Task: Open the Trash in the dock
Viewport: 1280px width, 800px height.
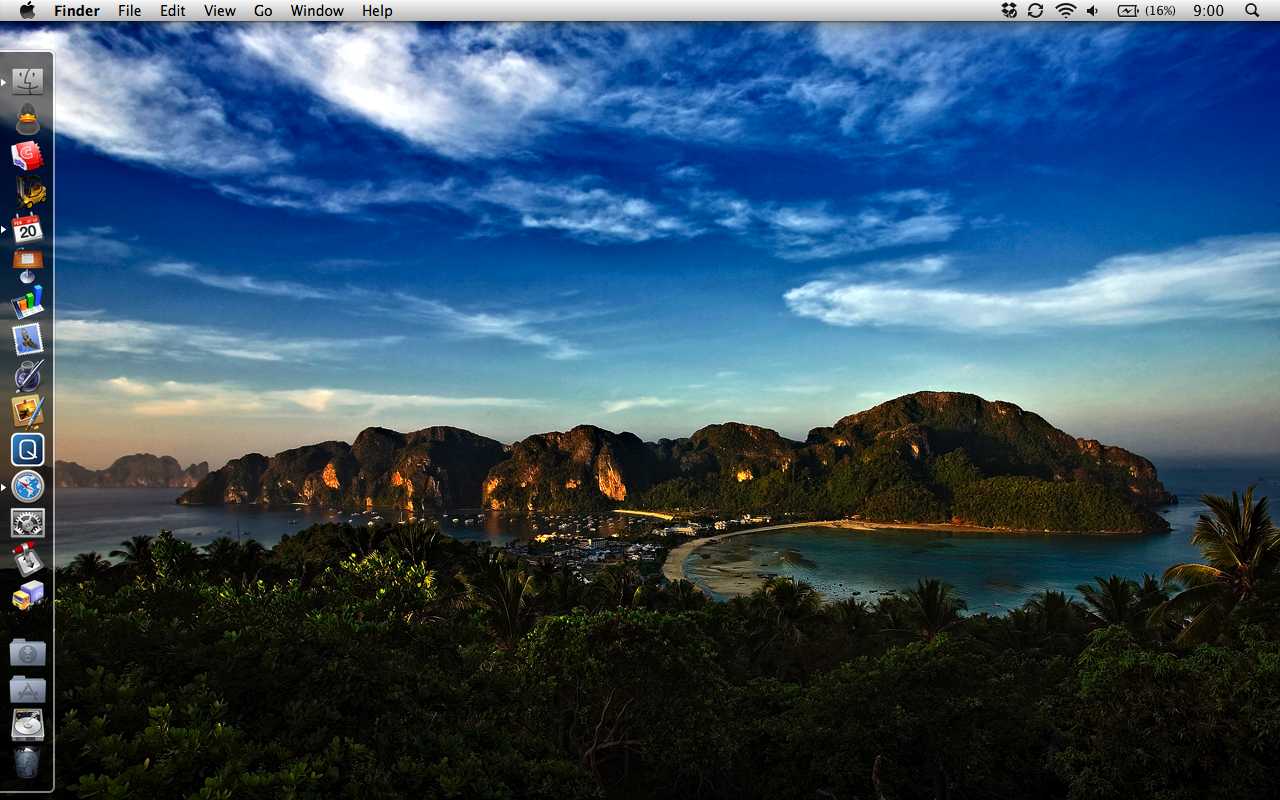Action: pos(27,763)
